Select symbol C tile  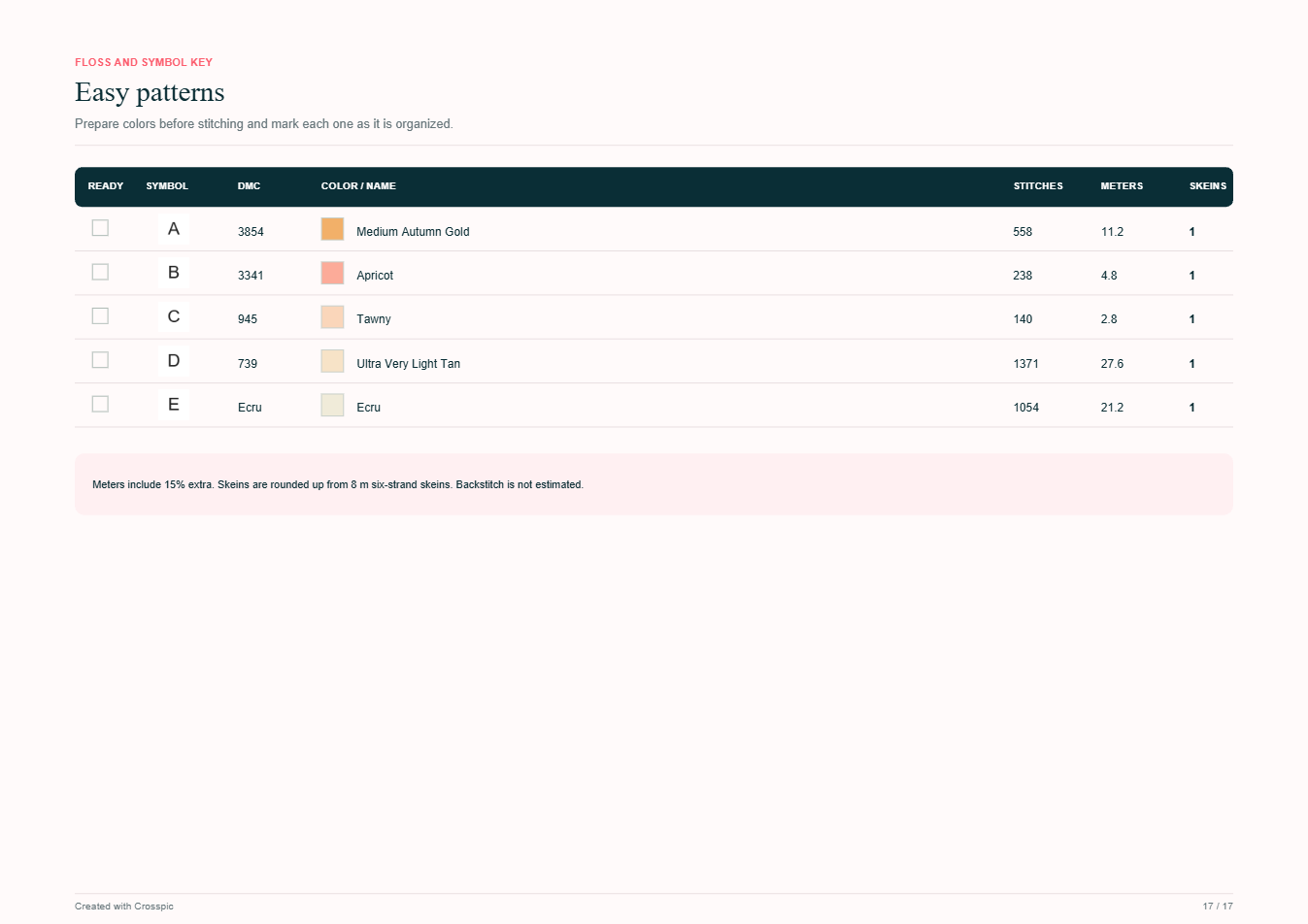tap(174, 316)
